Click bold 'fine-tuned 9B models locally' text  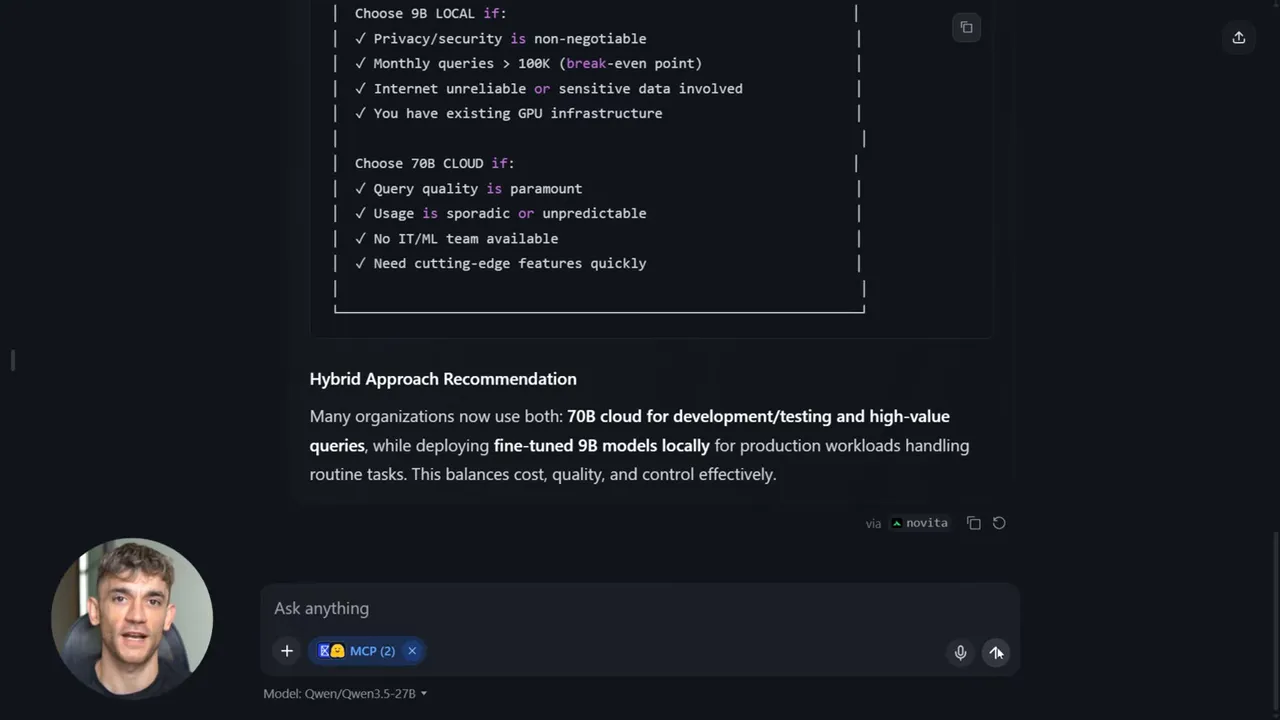click(x=602, y=446)
